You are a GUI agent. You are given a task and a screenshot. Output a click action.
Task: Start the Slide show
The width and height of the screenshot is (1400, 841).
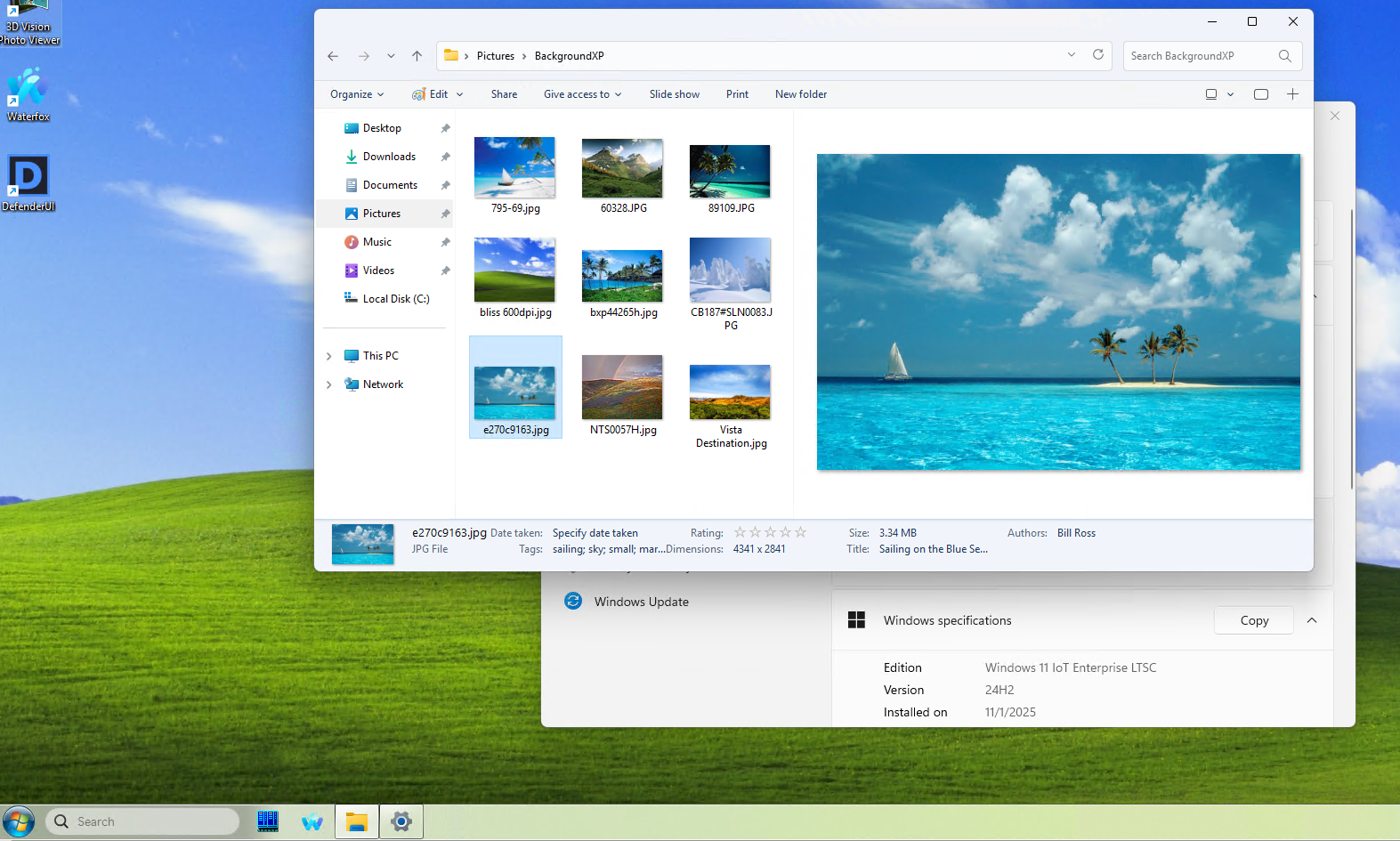tap(675, 94)
